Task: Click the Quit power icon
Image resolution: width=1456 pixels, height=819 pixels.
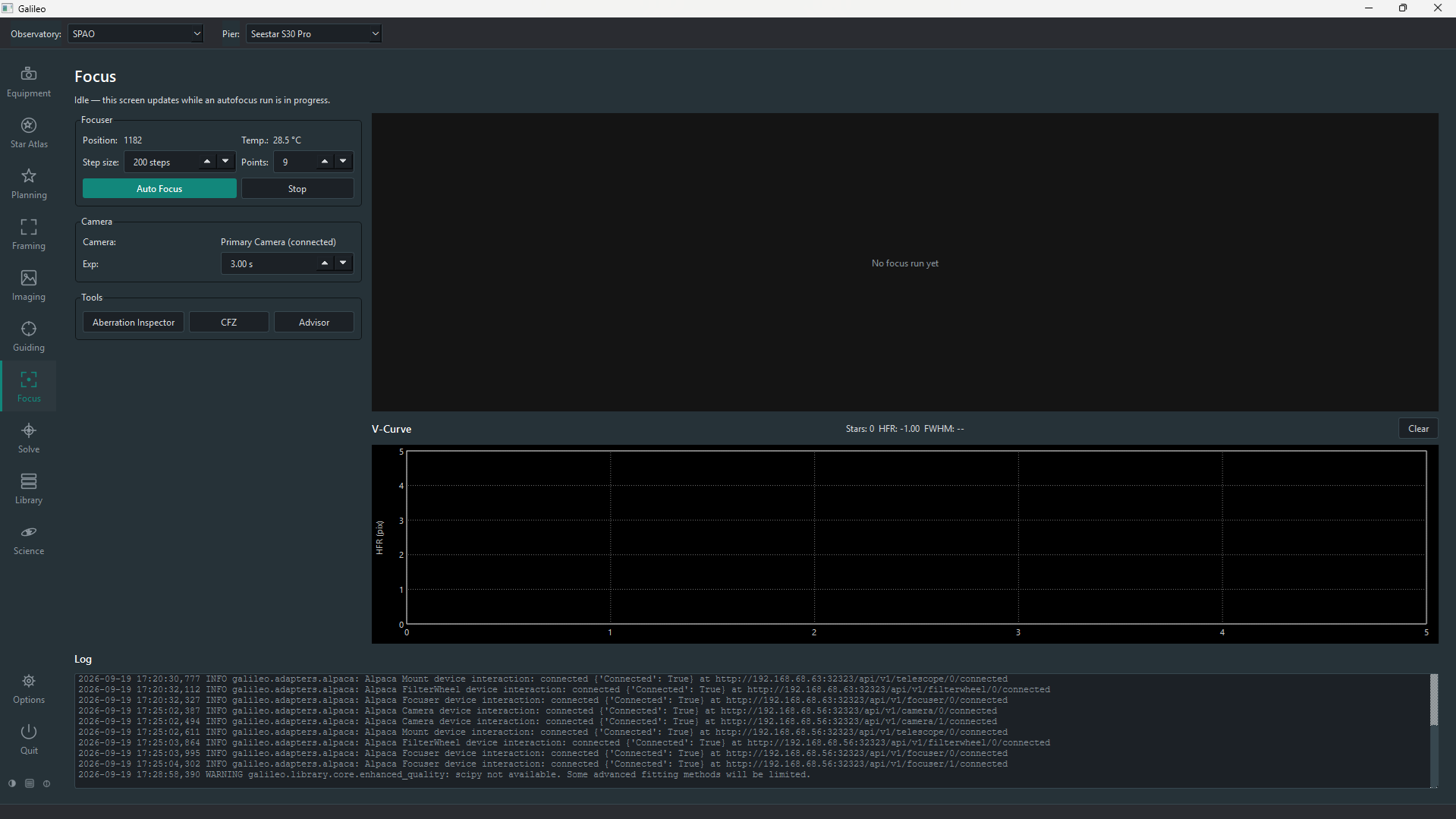Action: coord(29,739)
